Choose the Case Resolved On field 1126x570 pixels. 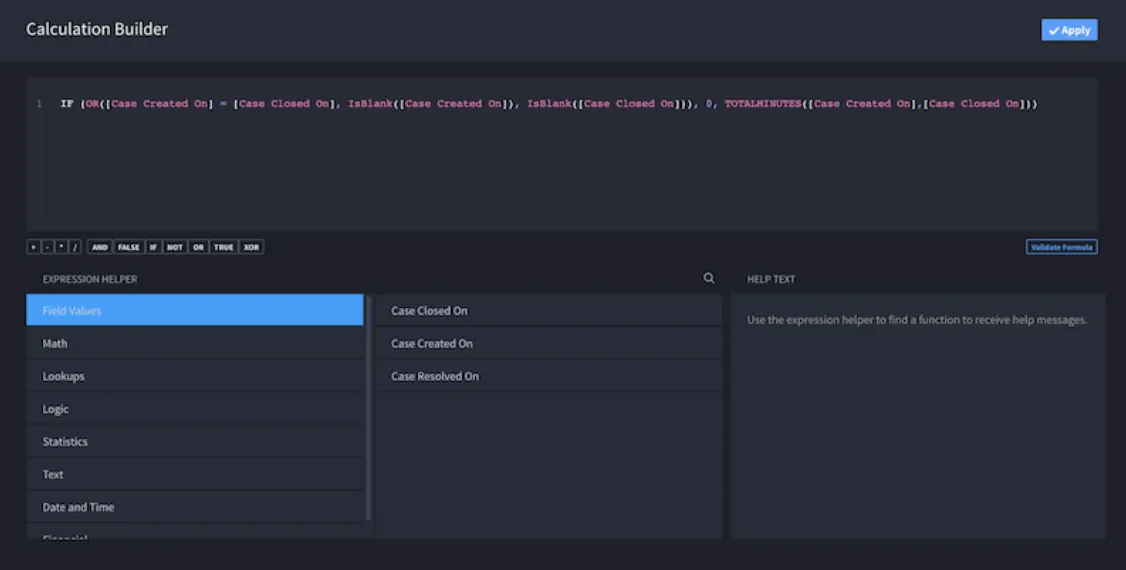[549, 376]
